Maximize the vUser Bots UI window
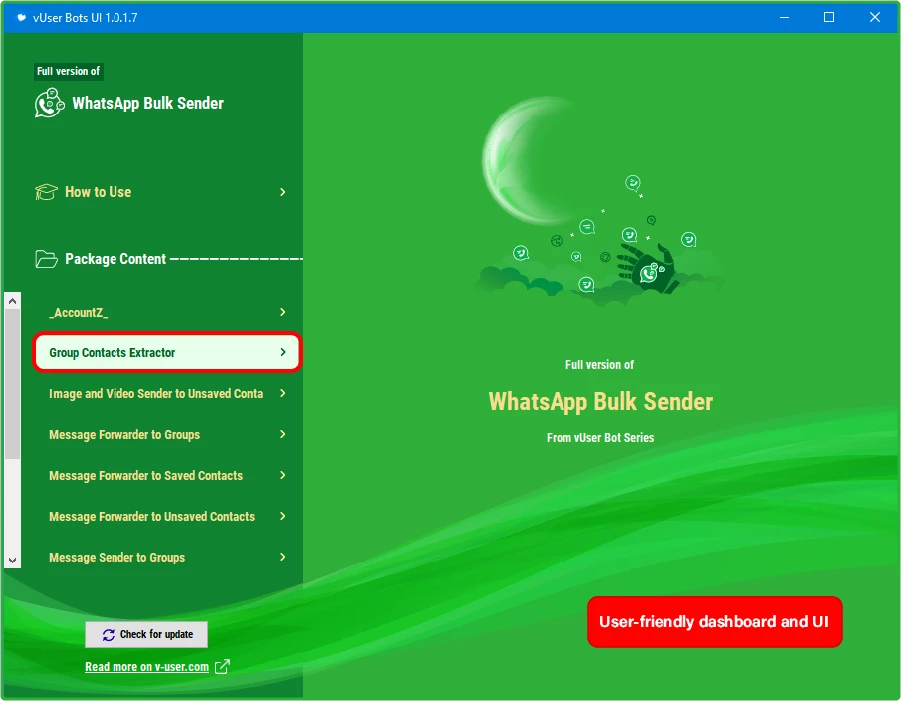Screen dimensions: 901x701 click(829, 17)
